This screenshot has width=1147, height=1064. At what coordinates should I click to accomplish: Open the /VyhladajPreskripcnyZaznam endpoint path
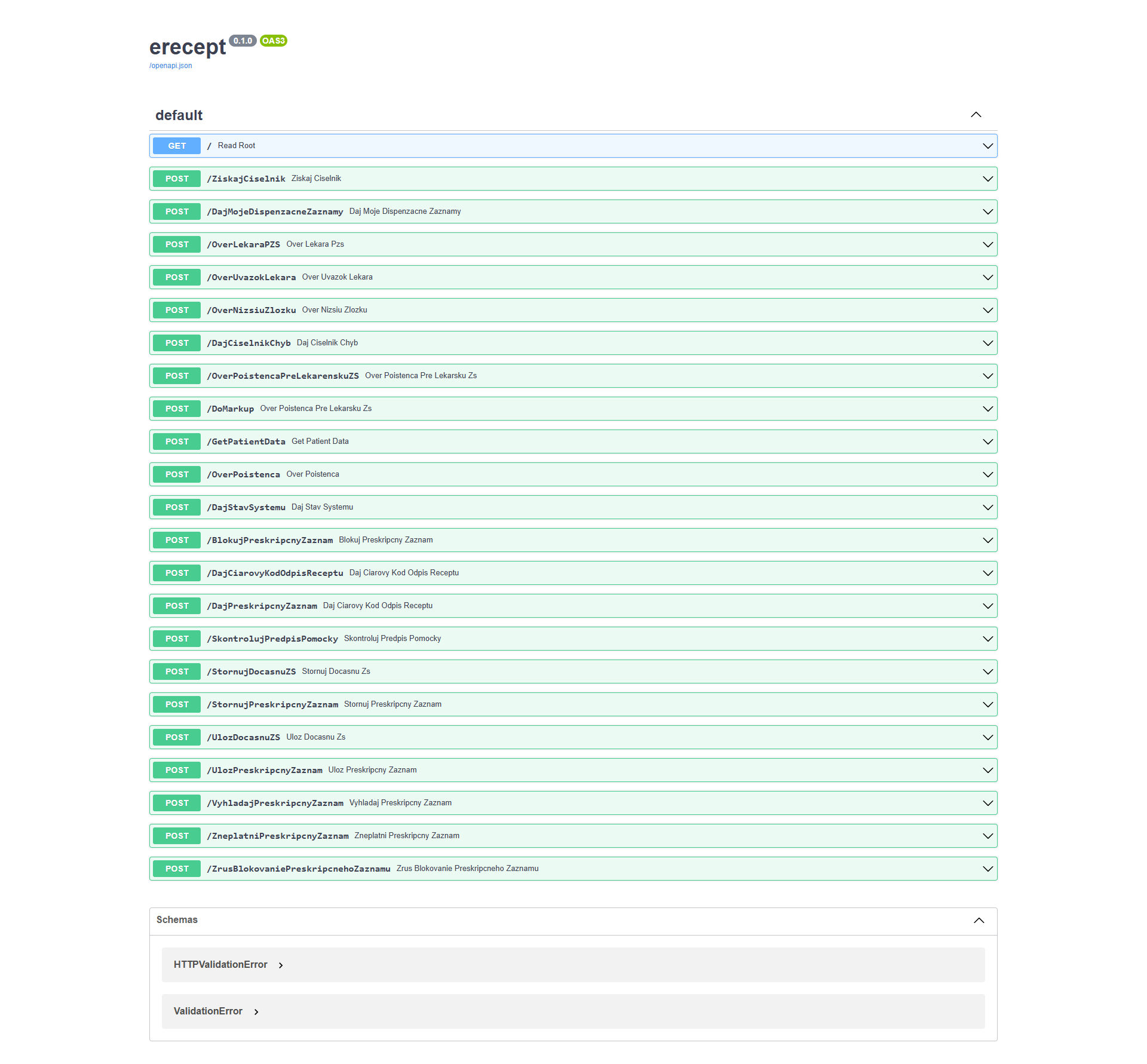[275, 804]
